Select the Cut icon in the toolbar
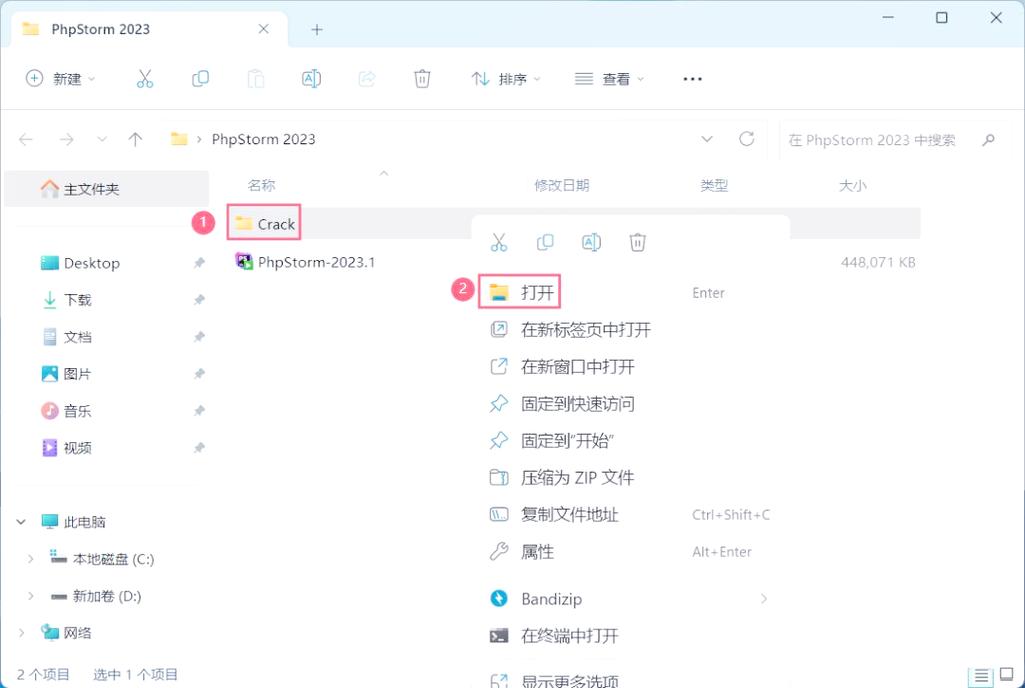The height and width of the screenshot is (688, 1025). [146, 78]
